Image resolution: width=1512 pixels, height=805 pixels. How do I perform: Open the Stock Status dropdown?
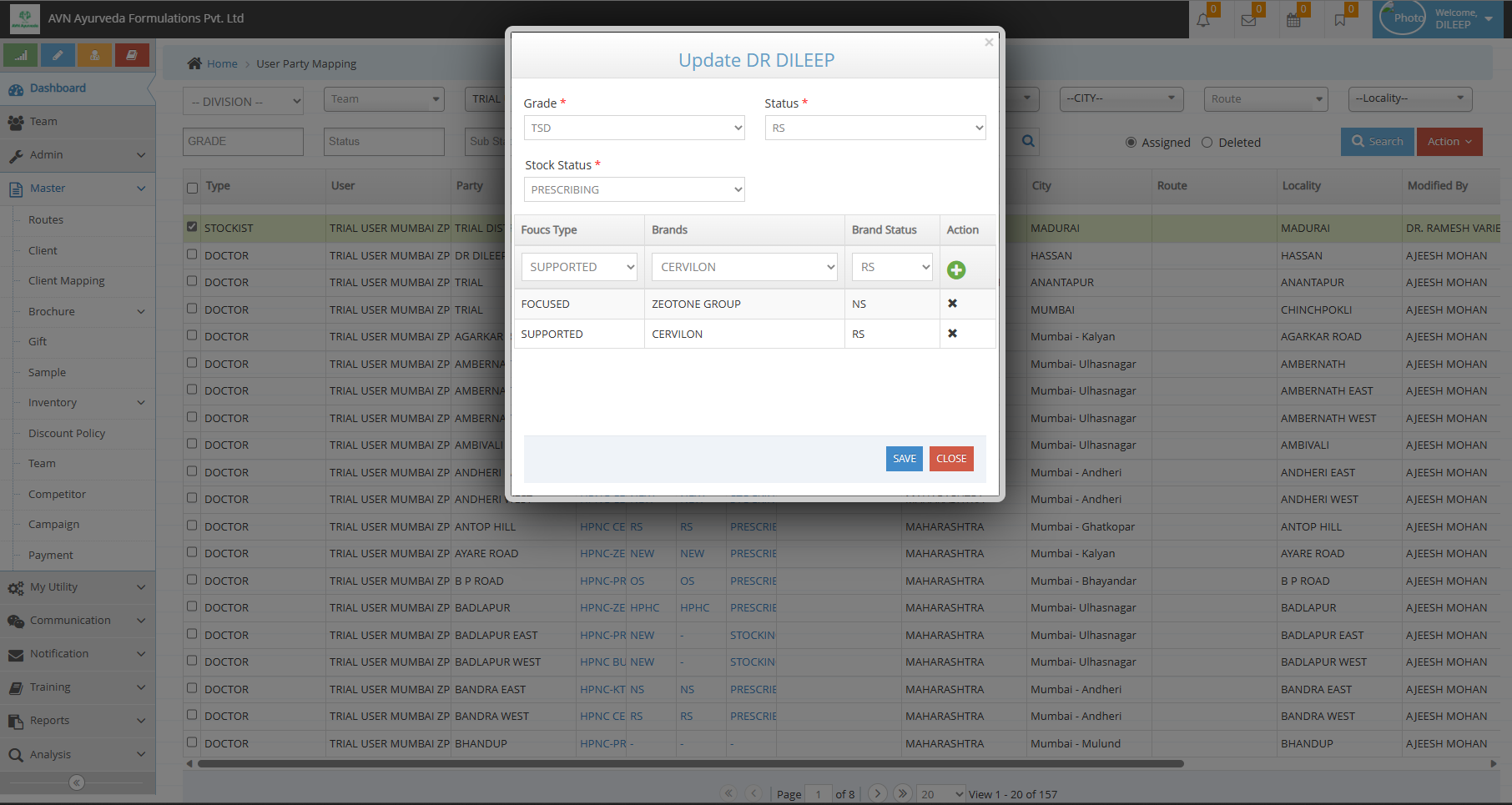click(x=634, y=189)
